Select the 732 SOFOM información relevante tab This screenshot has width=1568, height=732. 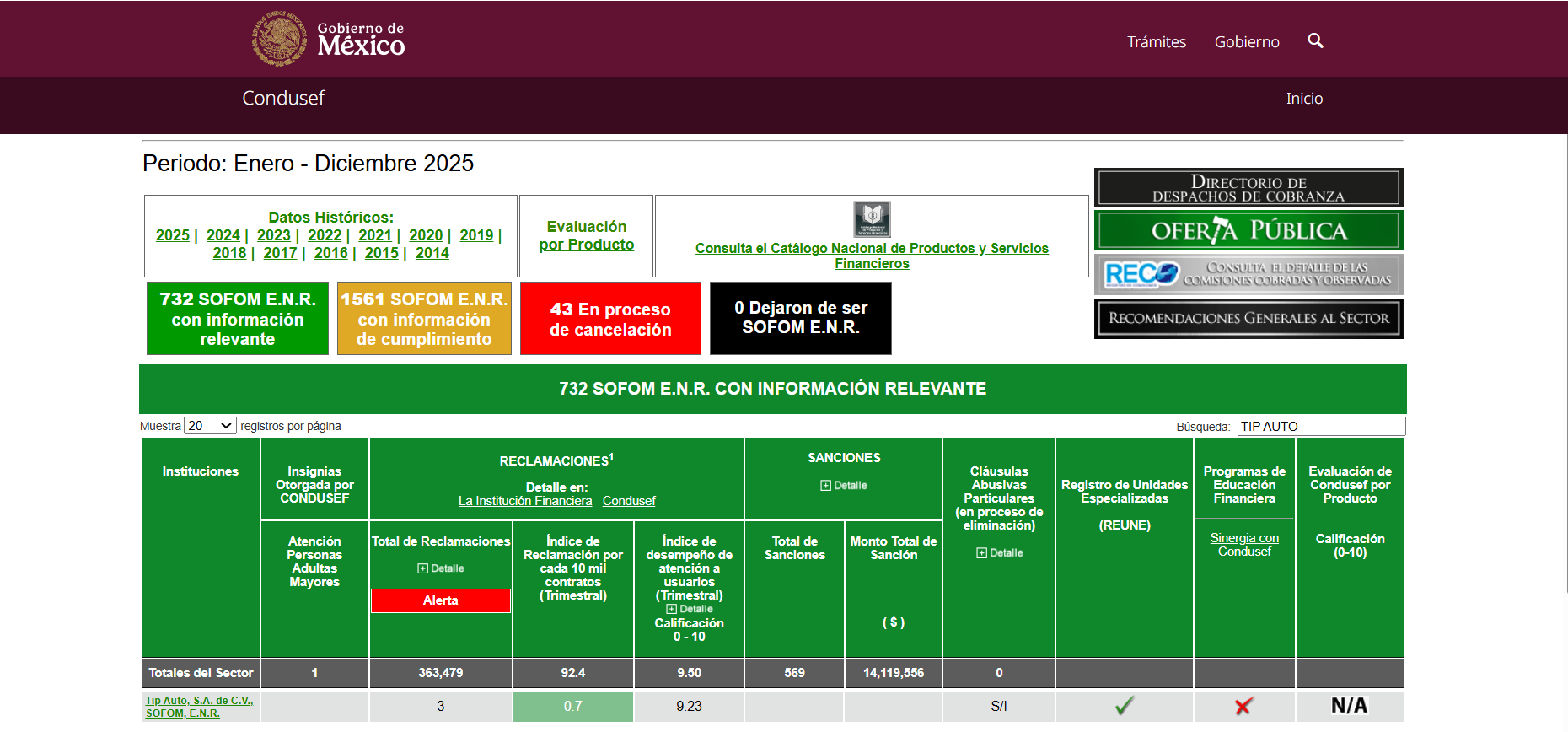click(238, 319)
